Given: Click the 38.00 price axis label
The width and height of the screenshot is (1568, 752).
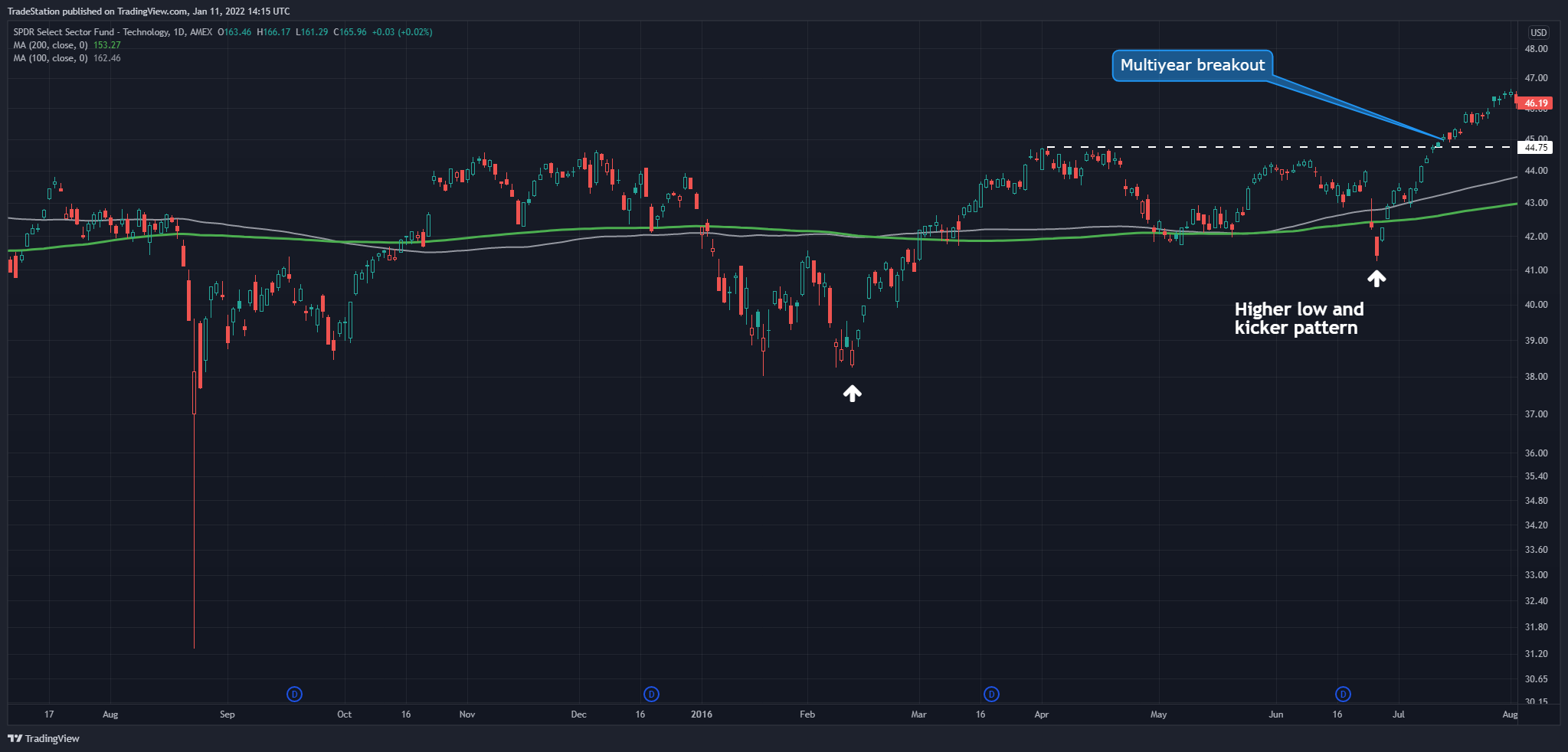Looking at the screenshot, I should (x=1536, y=377).
